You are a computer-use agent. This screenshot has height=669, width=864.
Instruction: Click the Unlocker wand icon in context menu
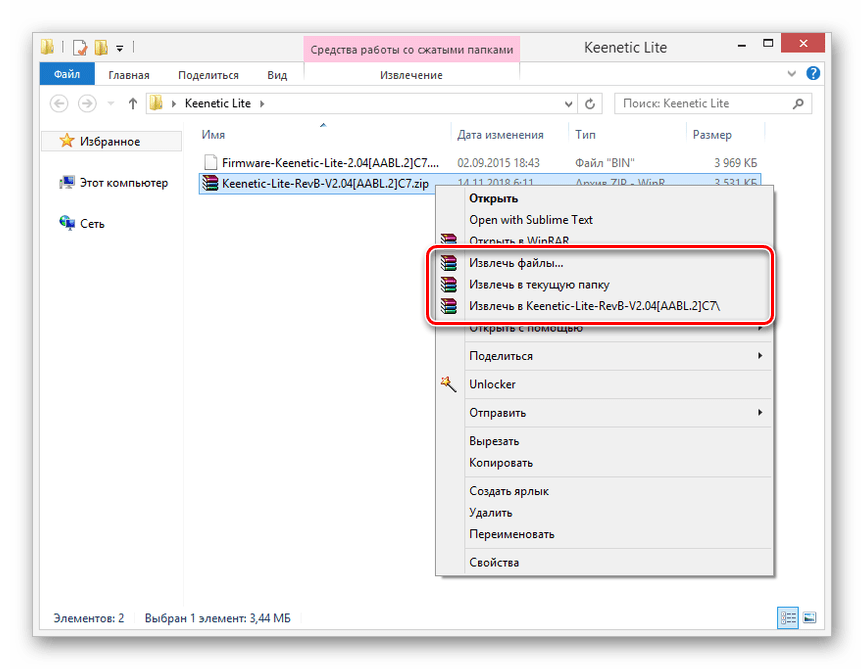pos(449,384)
